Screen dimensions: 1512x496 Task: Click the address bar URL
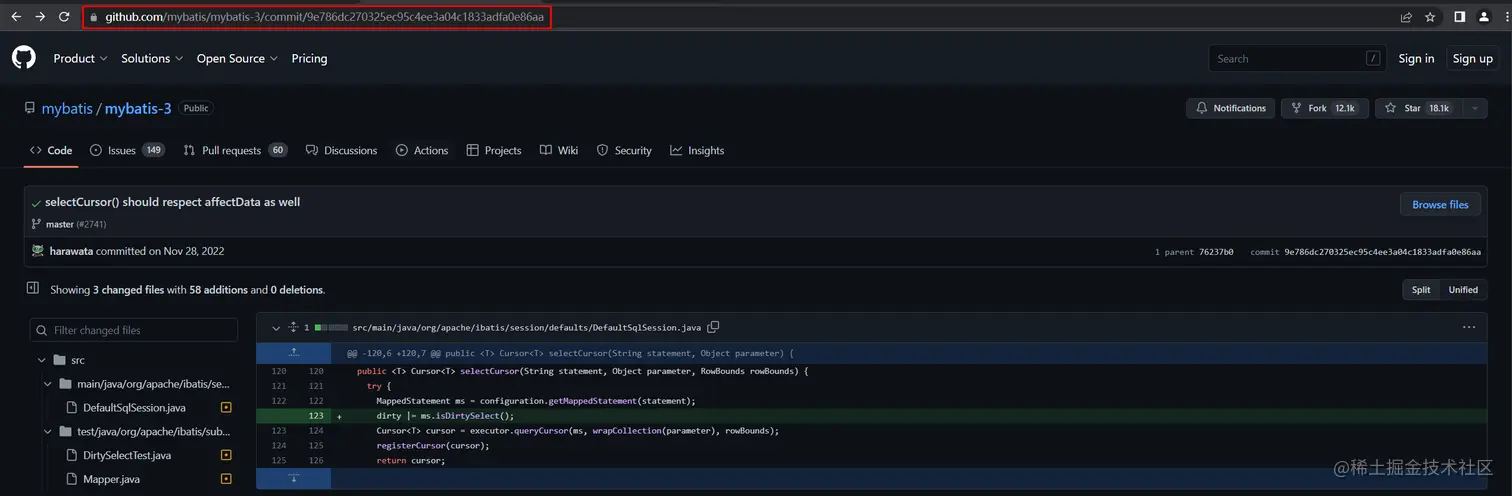click(x=325, y=17)
